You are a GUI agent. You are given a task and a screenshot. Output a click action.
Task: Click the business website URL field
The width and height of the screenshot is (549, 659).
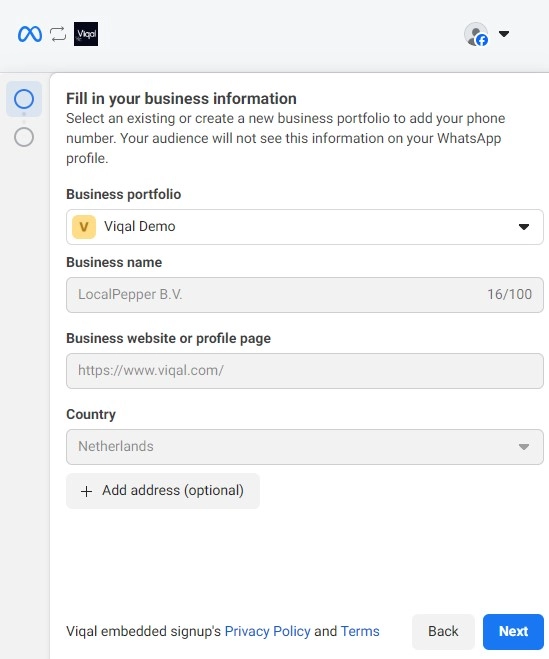(x=305, y=371)
